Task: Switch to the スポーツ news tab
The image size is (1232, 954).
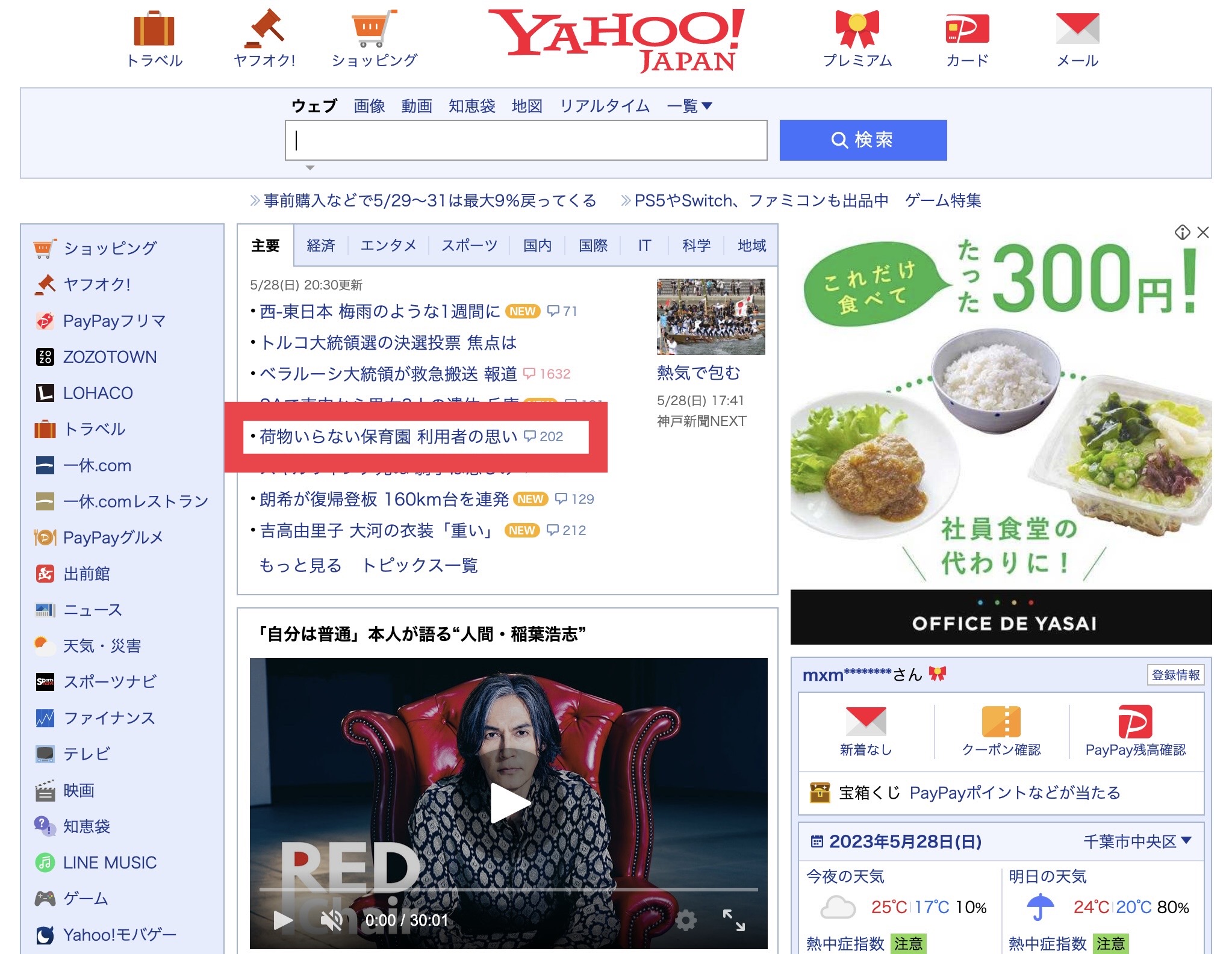Action: coord(469,246)
